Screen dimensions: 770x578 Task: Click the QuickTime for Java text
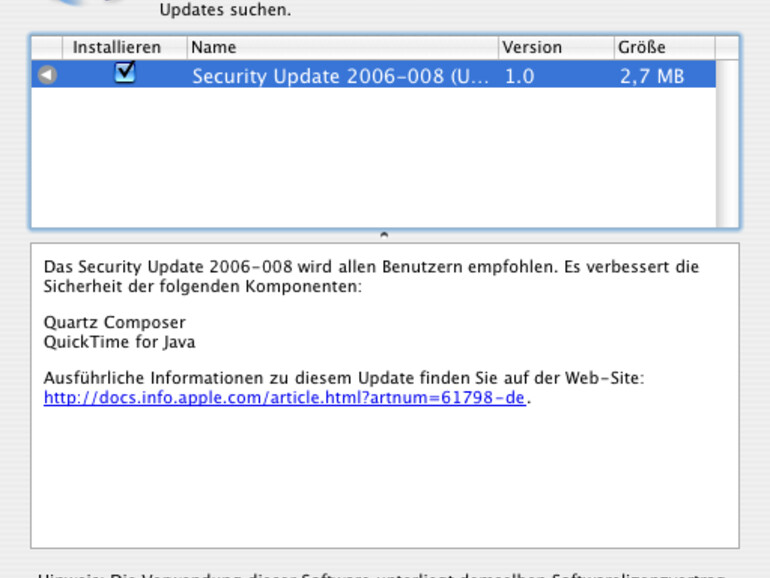coord(119,342)
